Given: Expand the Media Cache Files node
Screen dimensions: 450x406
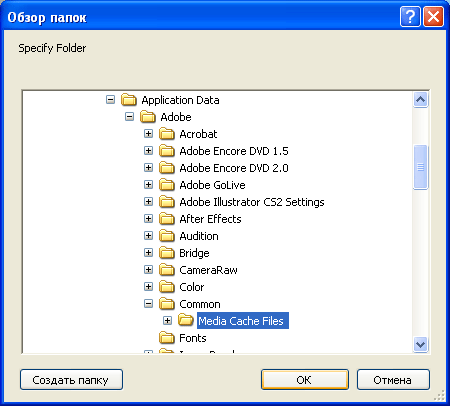Looking at the screenshot, I should click(167, 321).
